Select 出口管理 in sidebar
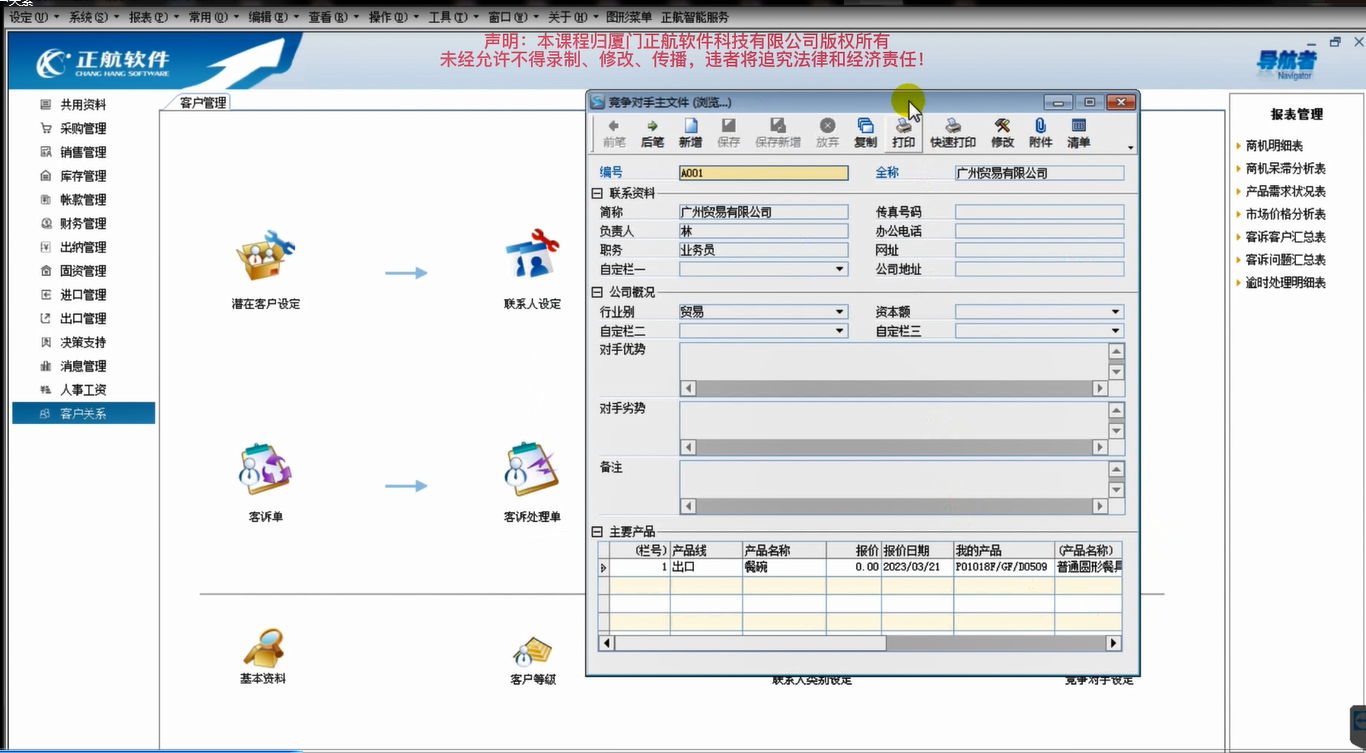Viewport: 1366px width, 753px height. coord(84,319)
